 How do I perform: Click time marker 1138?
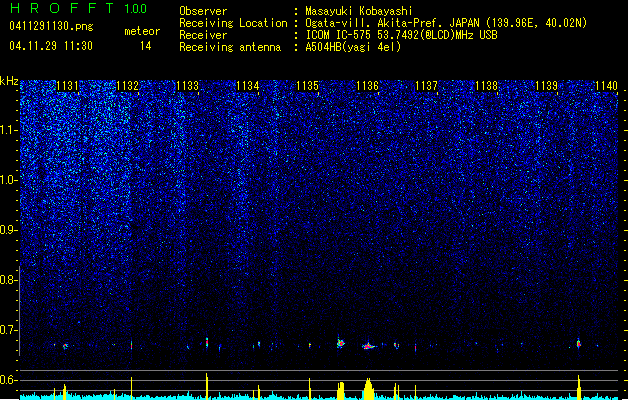point(487,86)
